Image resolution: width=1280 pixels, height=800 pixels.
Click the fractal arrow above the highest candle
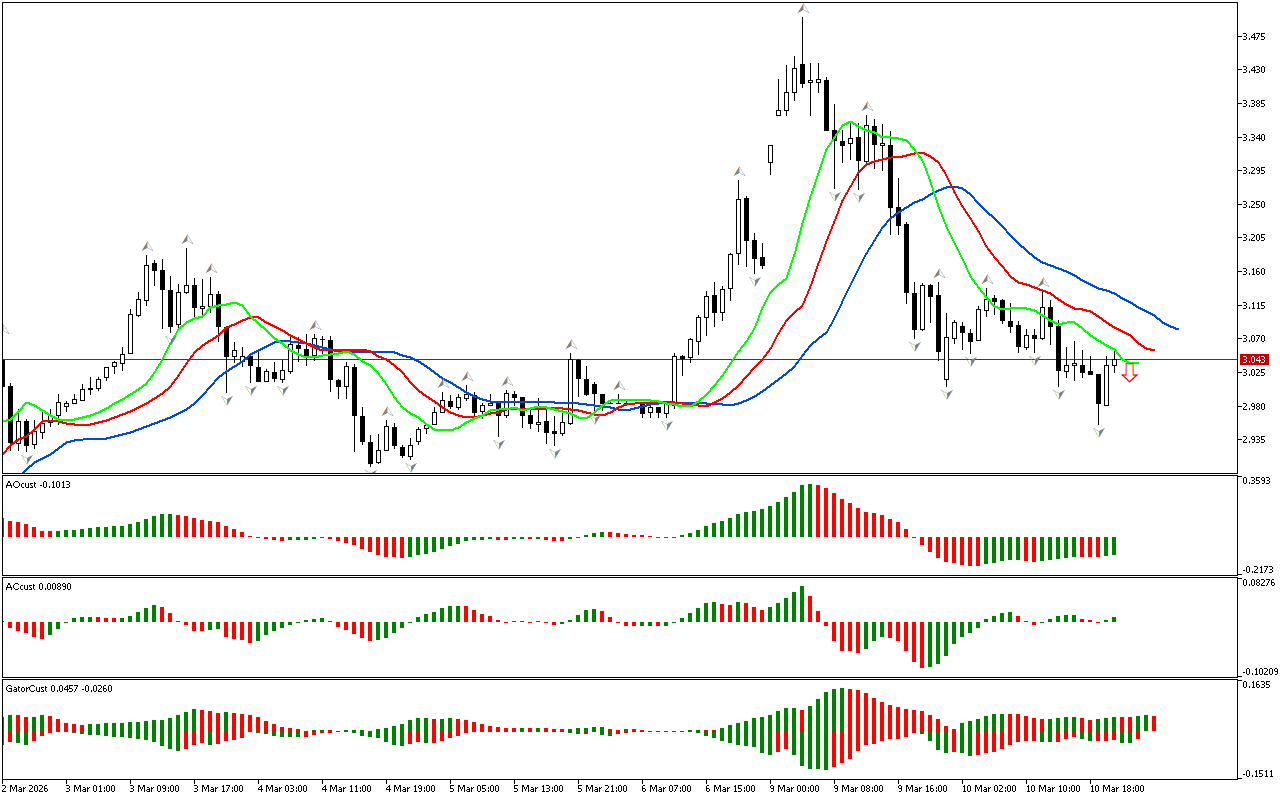pos(803,9)
